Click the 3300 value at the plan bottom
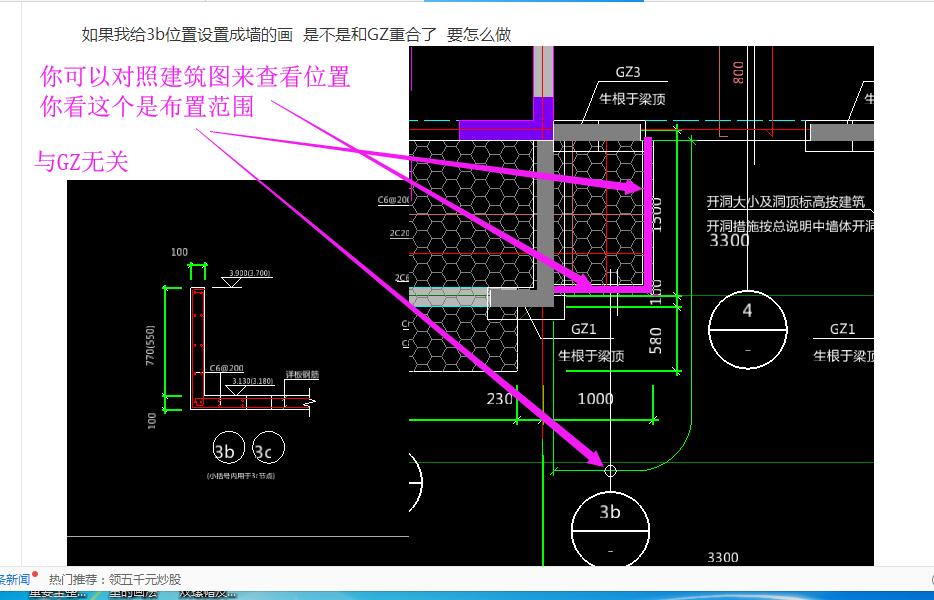The image size is (934, 600). click(x=723, y=557)
